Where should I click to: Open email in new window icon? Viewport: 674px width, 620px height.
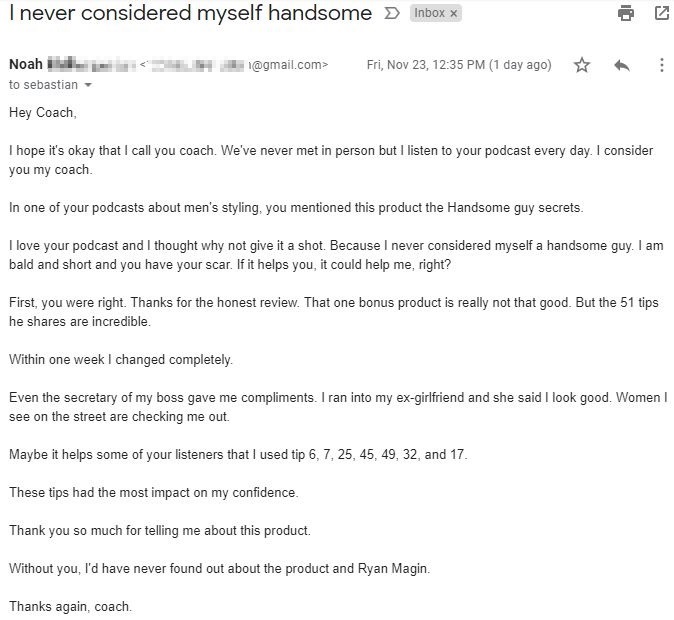(662, 13)
